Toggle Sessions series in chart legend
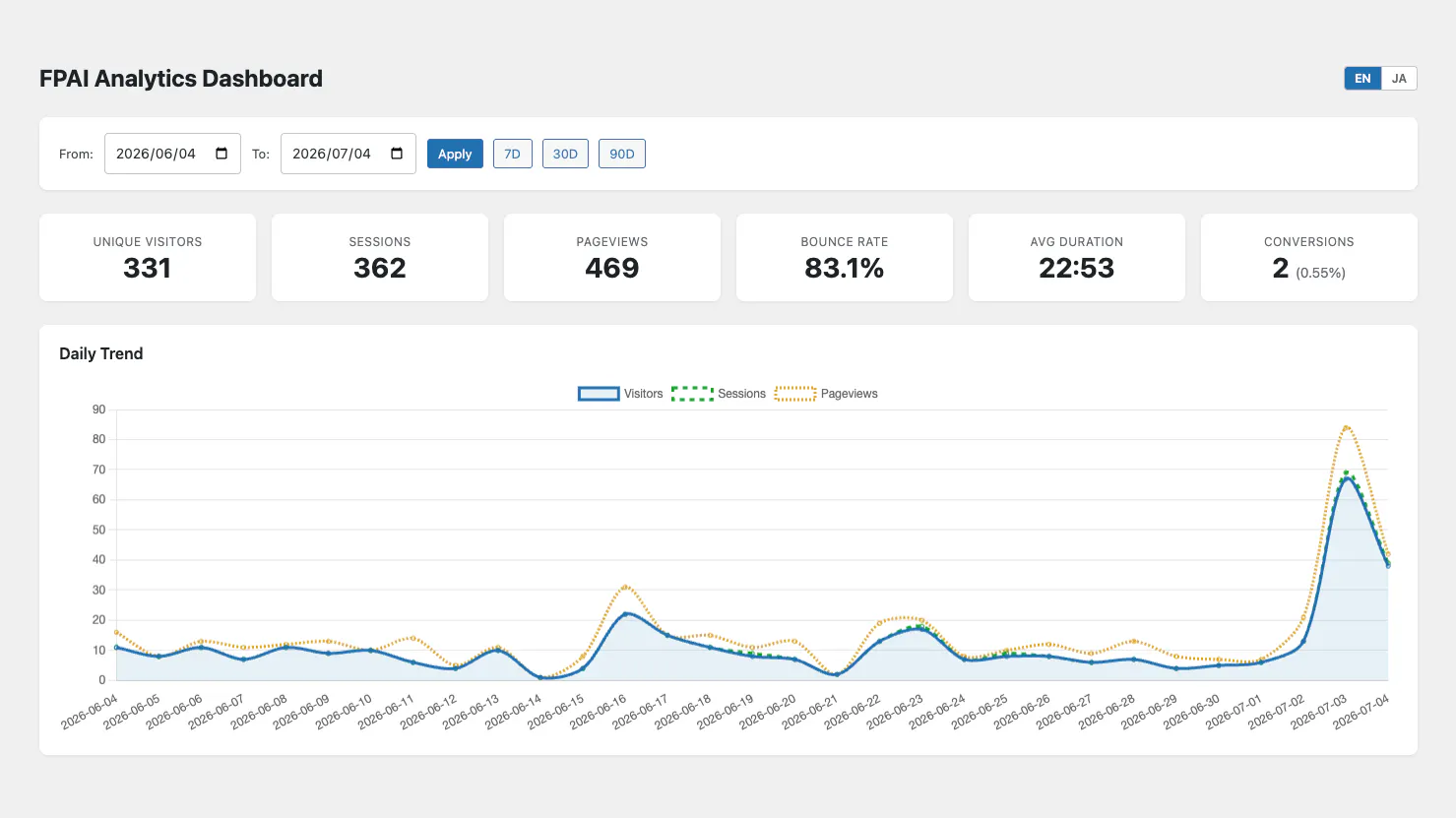 point(719,394)
